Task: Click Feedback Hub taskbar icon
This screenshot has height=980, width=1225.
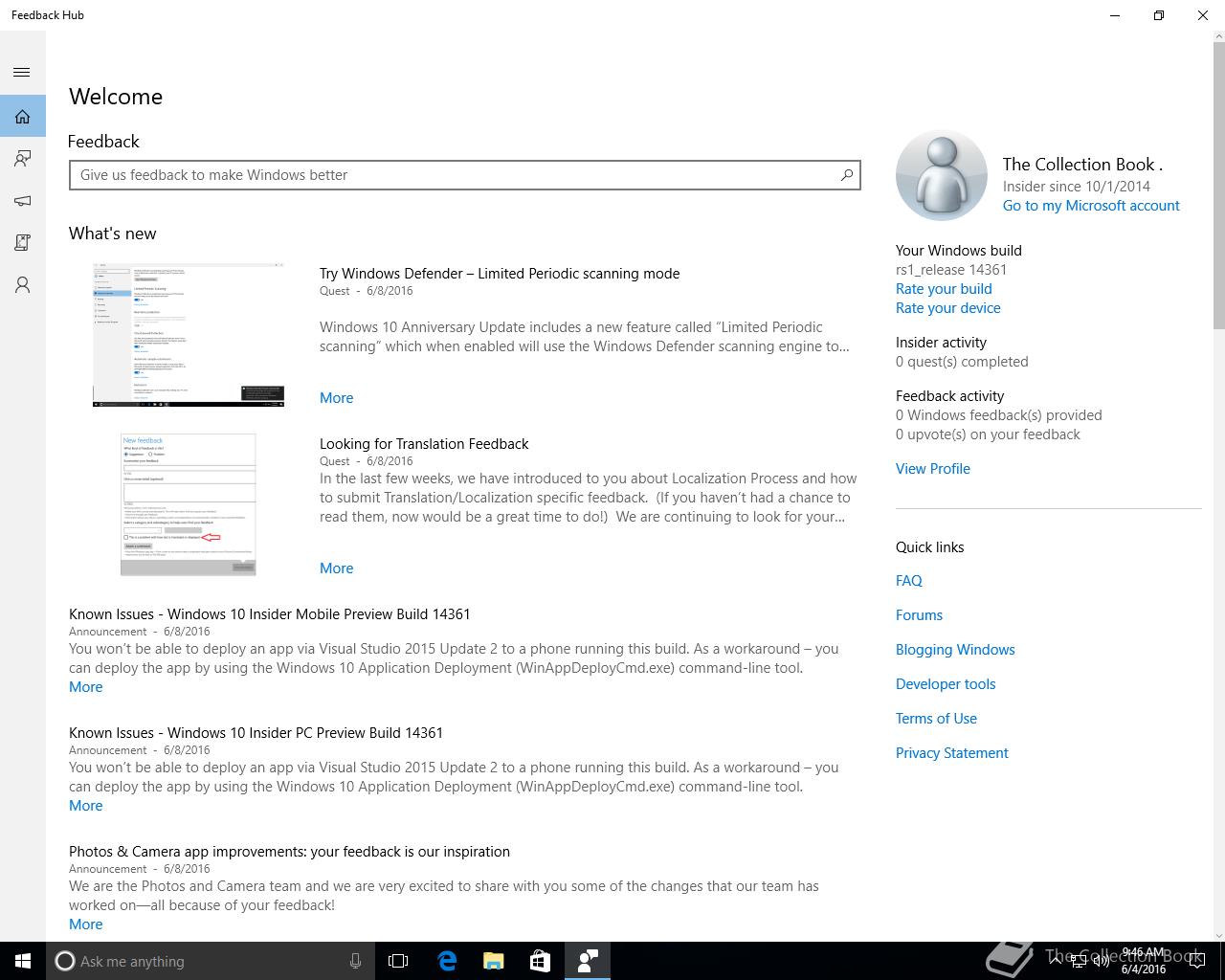Action: (x=588, y=961)
